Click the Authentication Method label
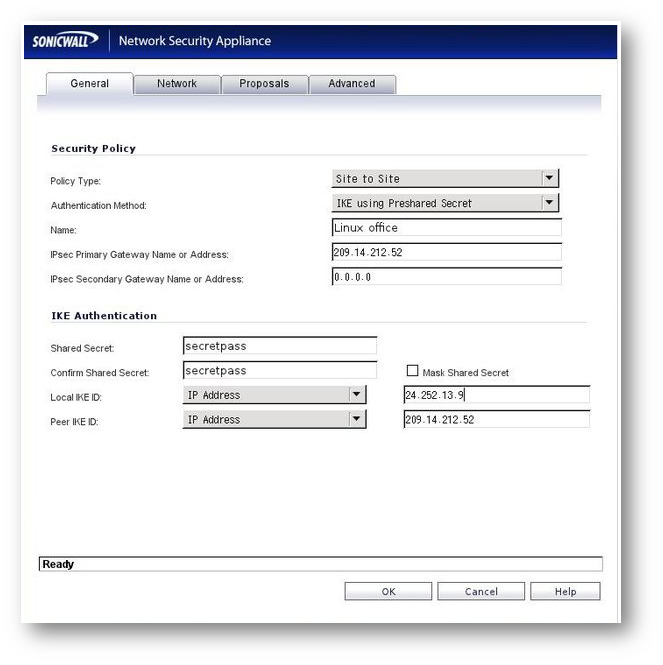 [98, 206]
